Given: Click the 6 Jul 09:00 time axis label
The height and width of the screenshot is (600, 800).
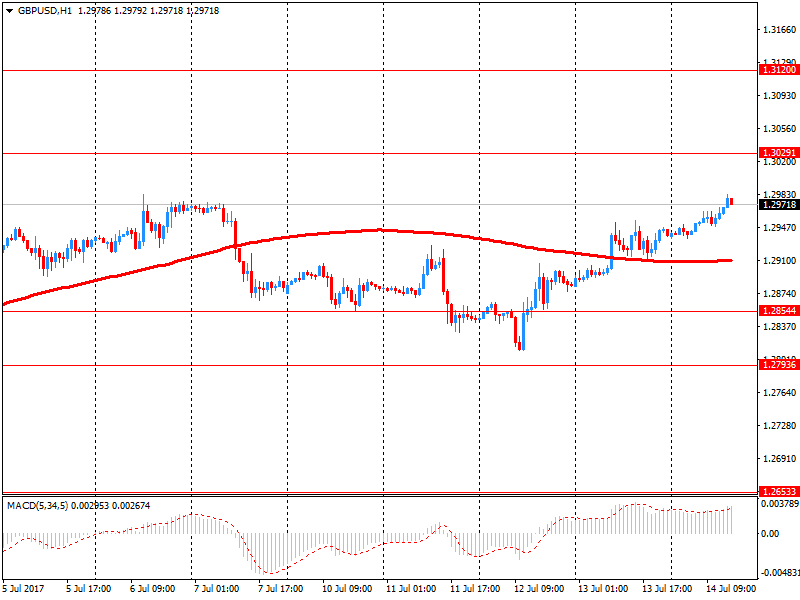Looking at the screenshot, I should pyautogui.click(x=153, y=589).
